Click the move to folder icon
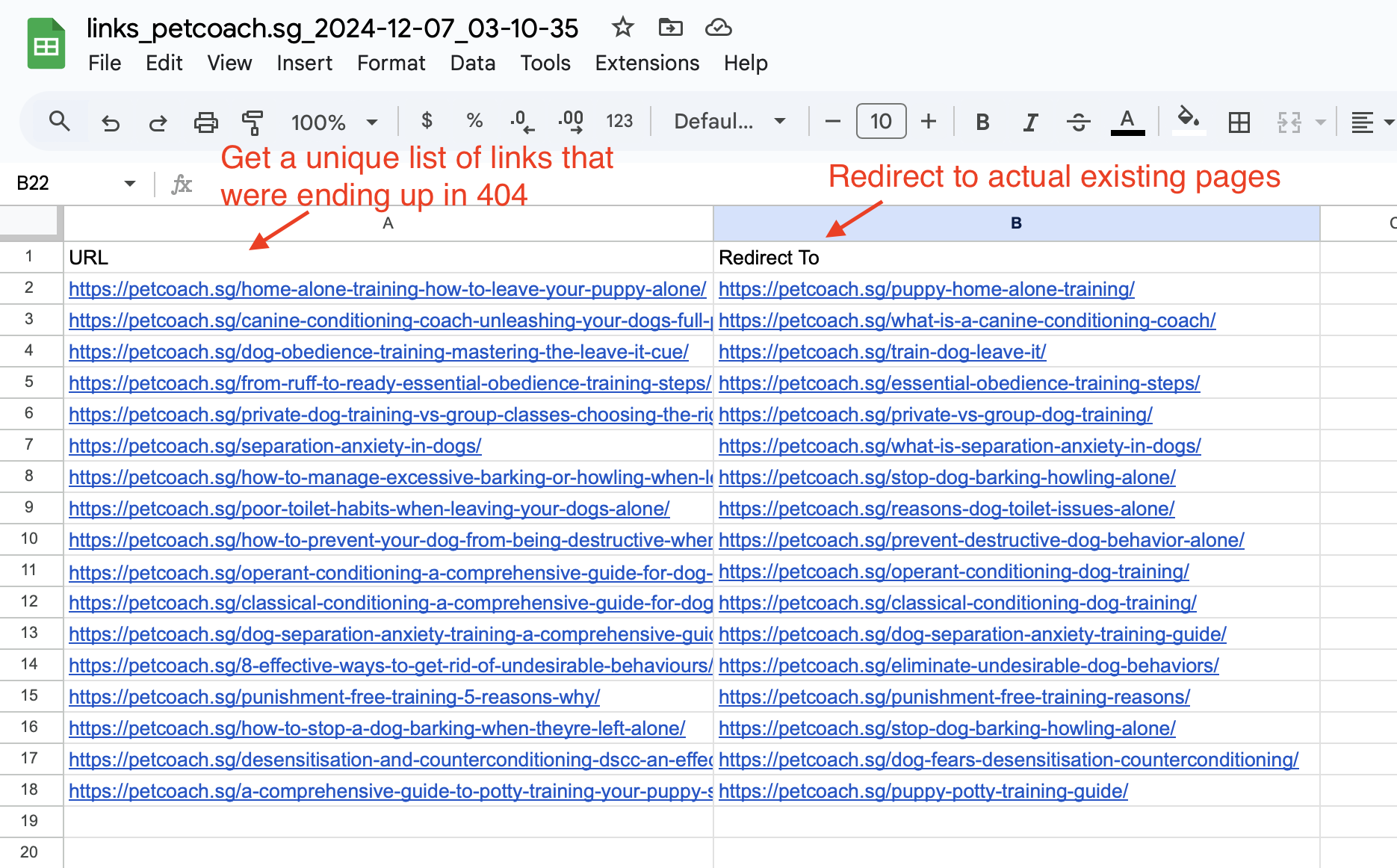Viewport: 1397px width, 868px height. point(670,28)
